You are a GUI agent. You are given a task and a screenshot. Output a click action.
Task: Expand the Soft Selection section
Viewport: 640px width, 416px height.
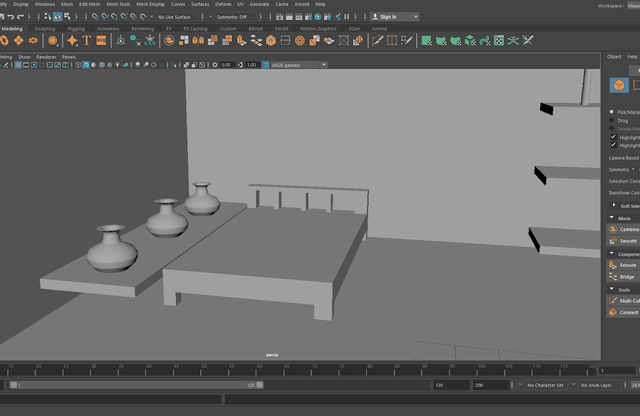point(613,205)
